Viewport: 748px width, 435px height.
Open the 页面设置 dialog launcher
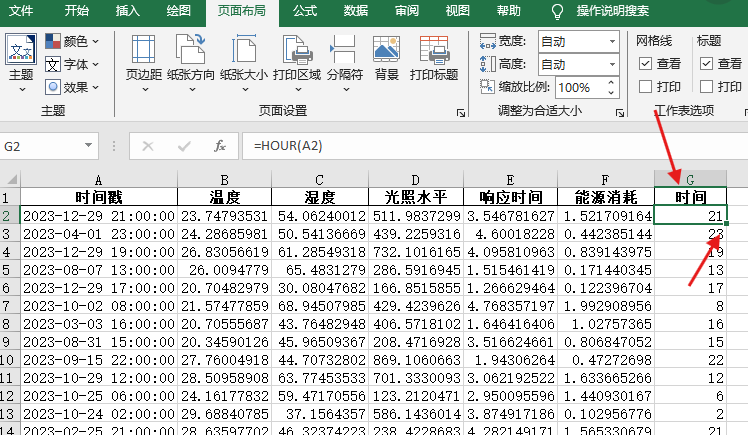461,113
